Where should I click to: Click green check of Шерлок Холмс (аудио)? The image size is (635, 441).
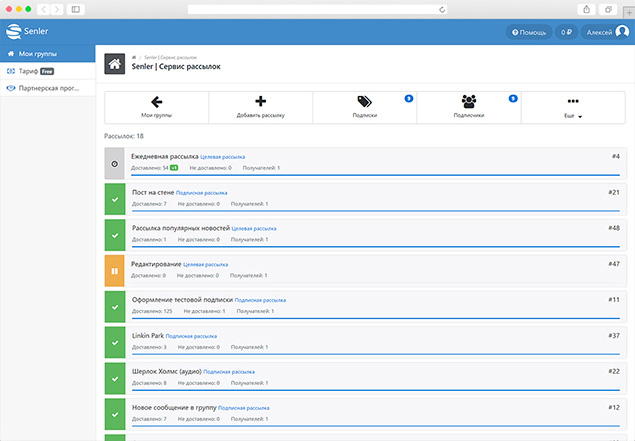click(x=115, y=379)
